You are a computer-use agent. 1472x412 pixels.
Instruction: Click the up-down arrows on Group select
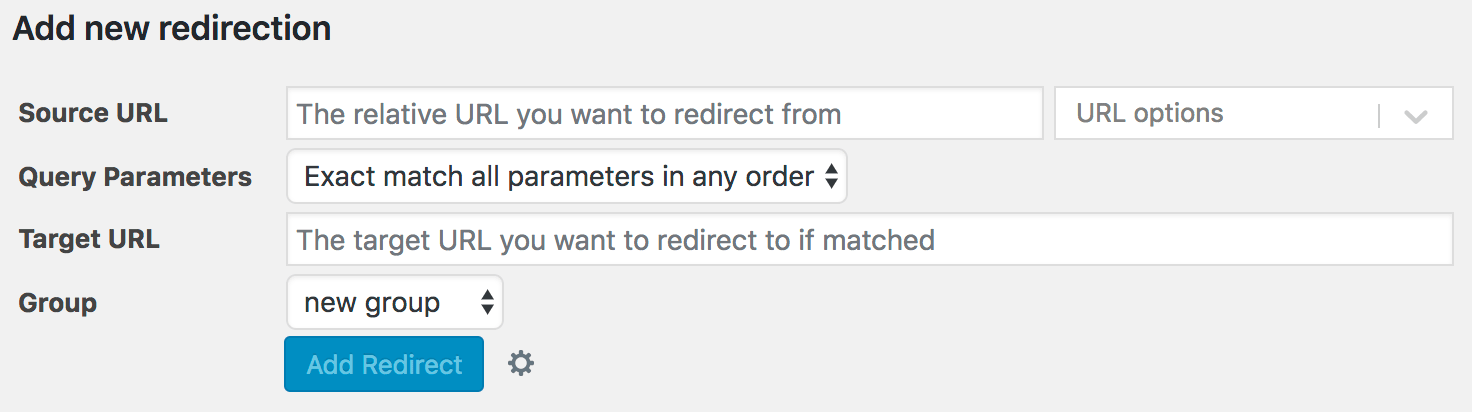pyautogui.click(x=487, y=302)
